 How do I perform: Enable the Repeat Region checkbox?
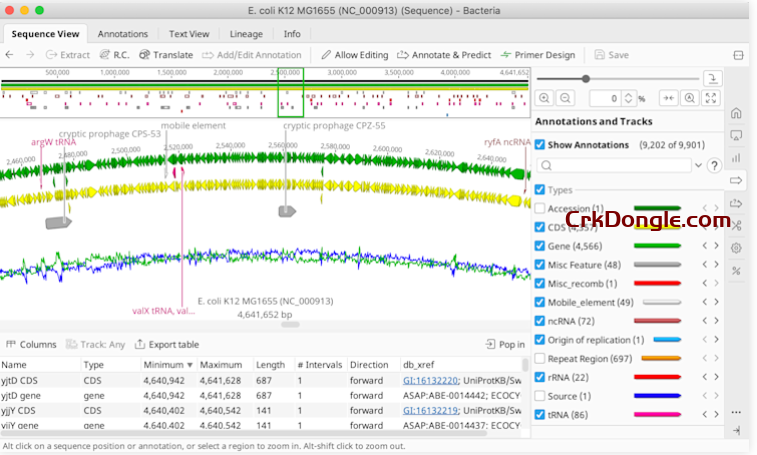[540, 357]
